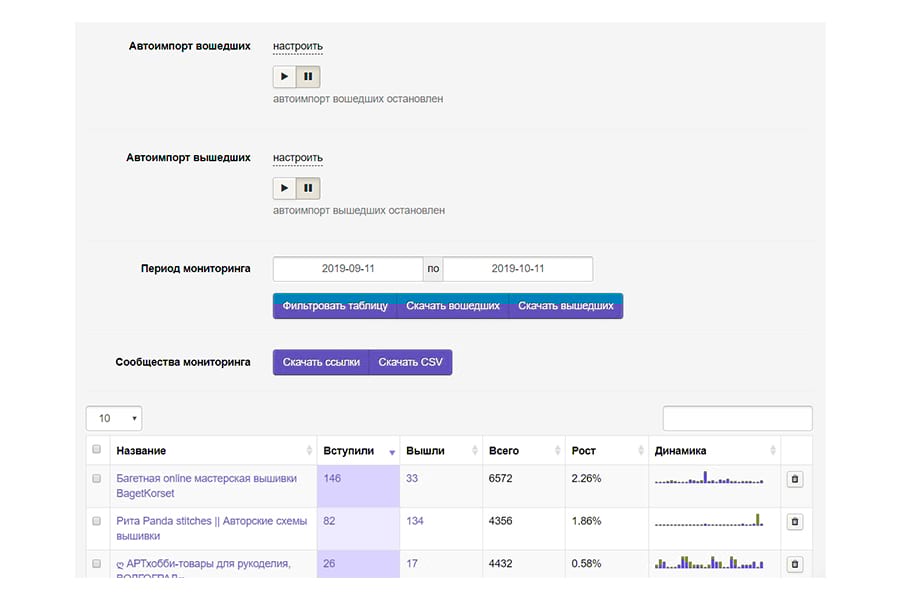Check the Багетная online мастерская row checkbox
900x600 pixels.
coord(96,479)
